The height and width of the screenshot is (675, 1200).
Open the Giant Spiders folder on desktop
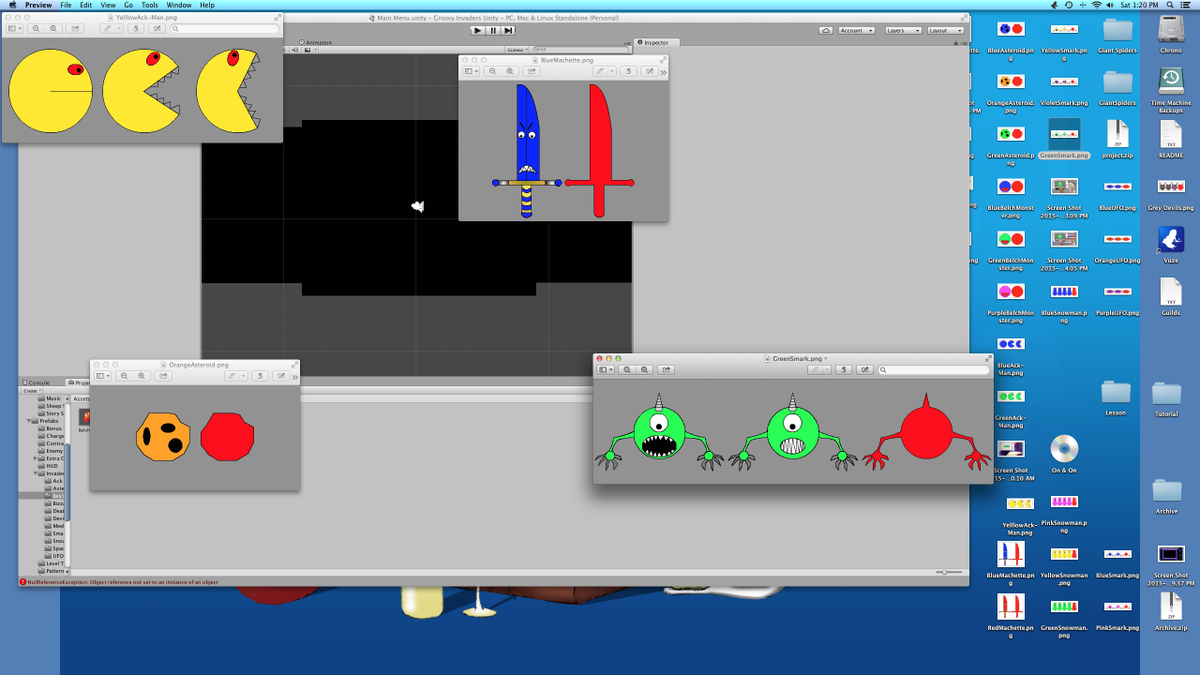point(1117,32)
